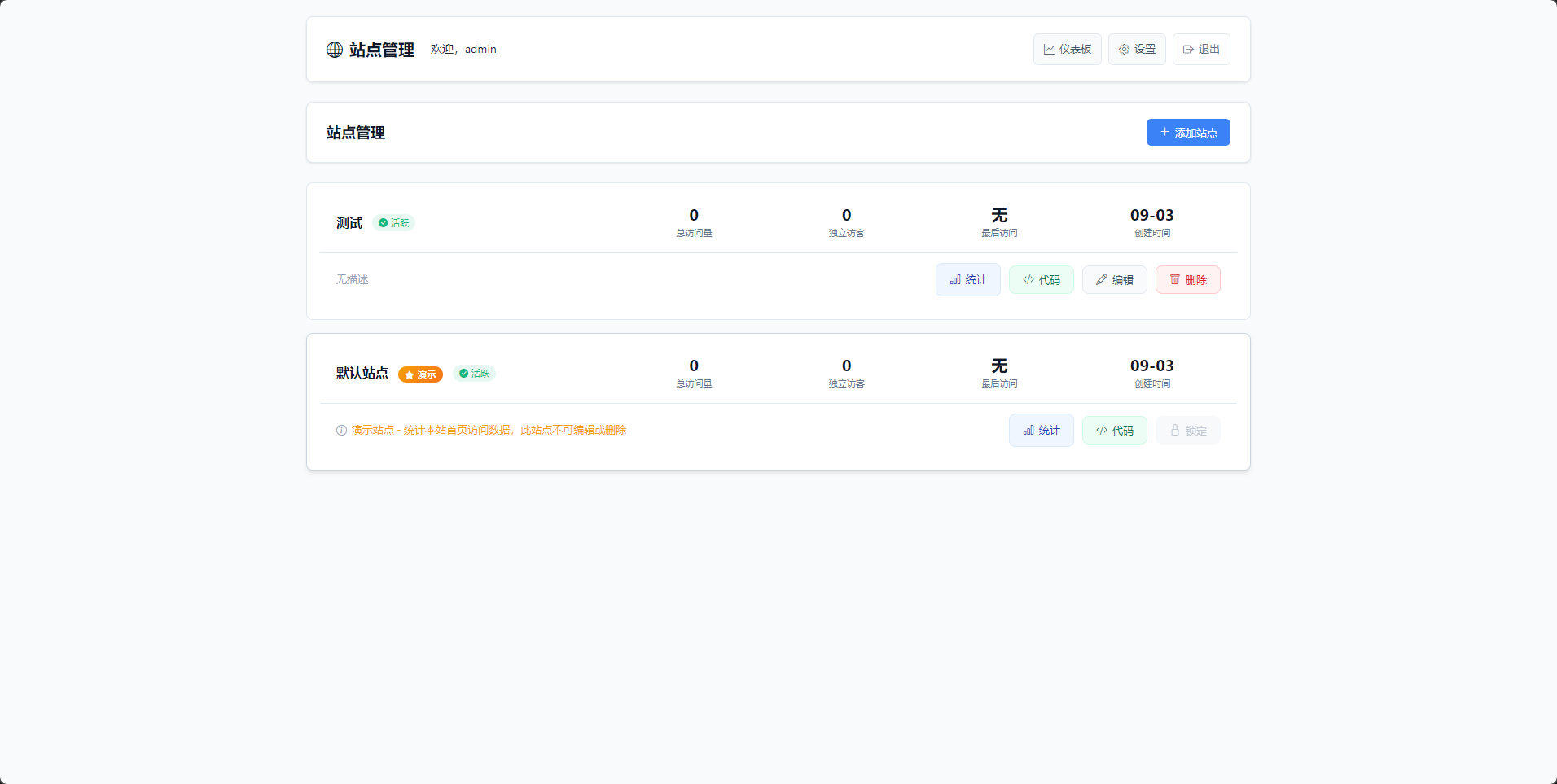1557x784 pixels.
Task: Click the info icon beside demo notice
Action: pos(341,431)
